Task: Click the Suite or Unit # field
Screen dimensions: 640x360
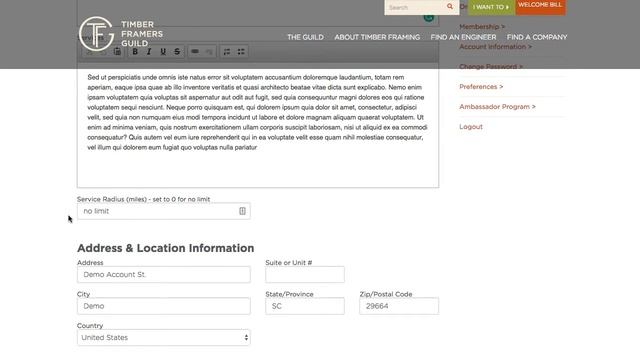Action: coord(305,274)
